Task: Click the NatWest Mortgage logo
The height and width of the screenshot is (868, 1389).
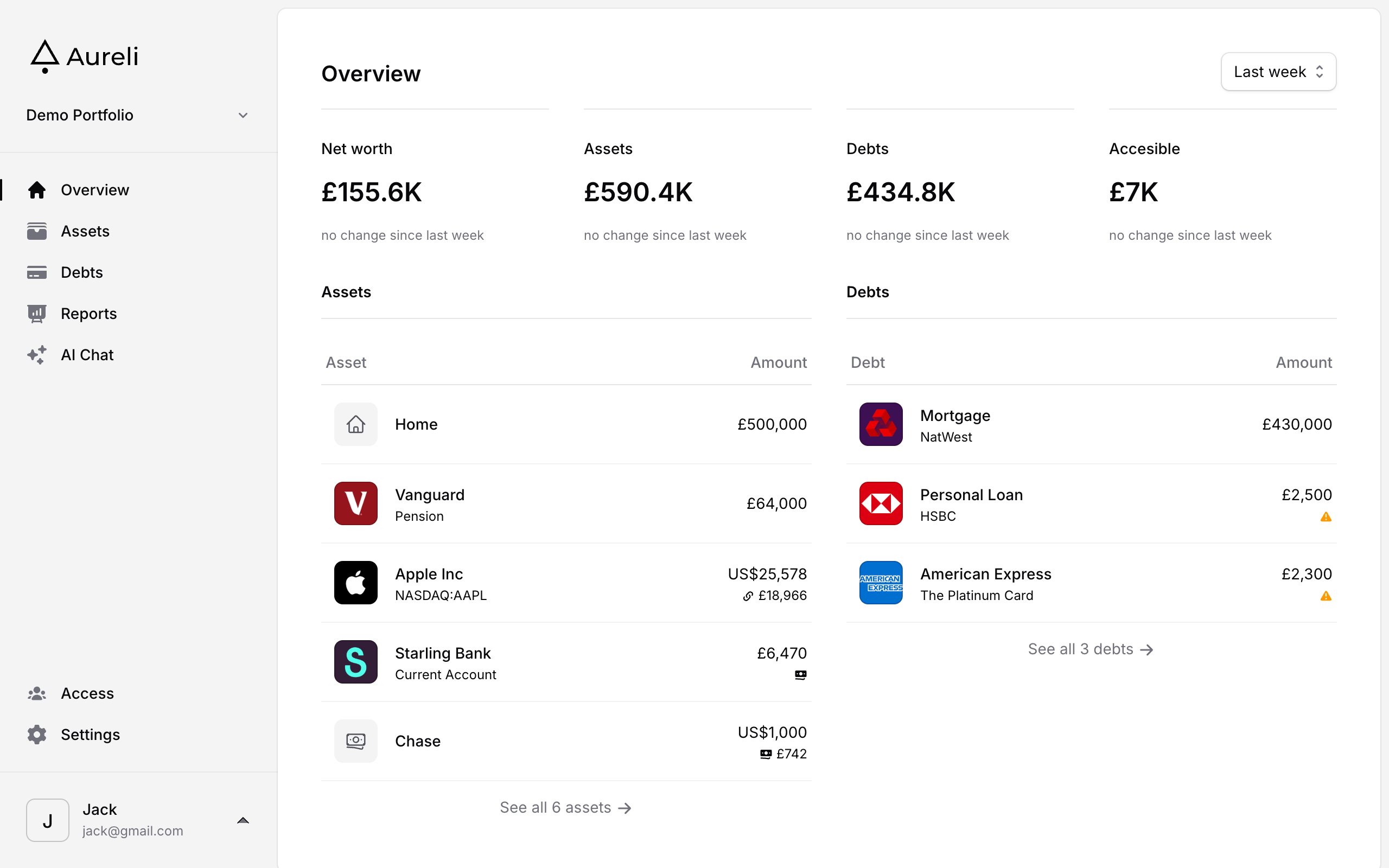Action: 881,424
